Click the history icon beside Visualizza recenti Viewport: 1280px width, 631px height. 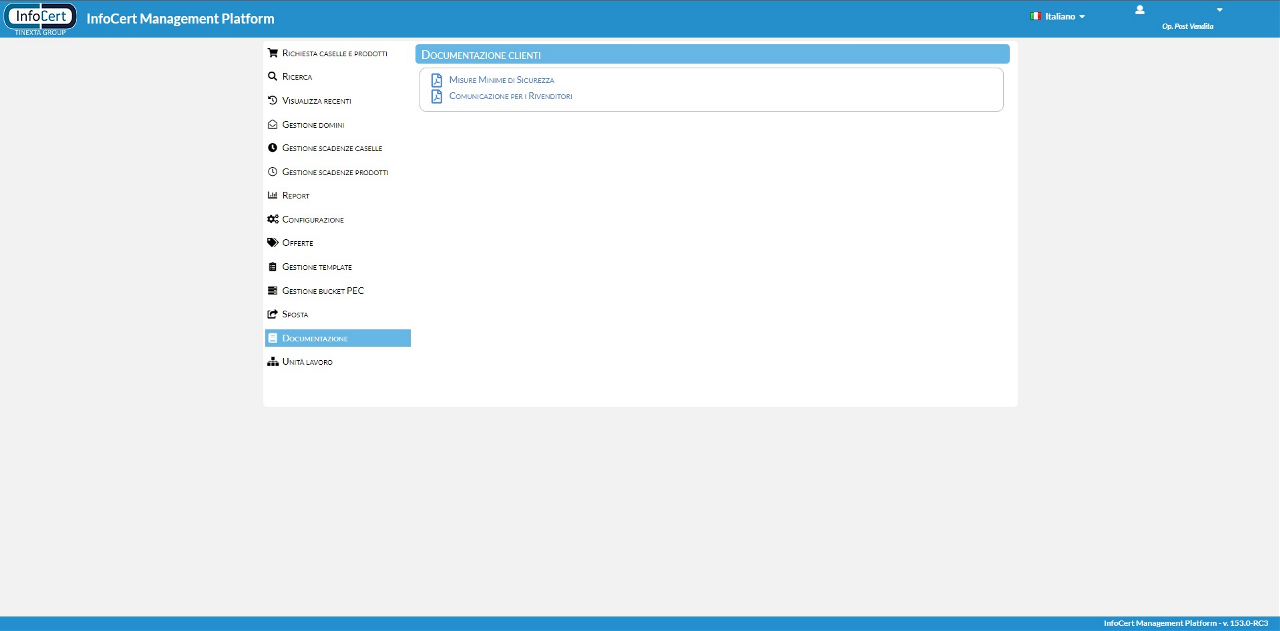pos(272,100)
